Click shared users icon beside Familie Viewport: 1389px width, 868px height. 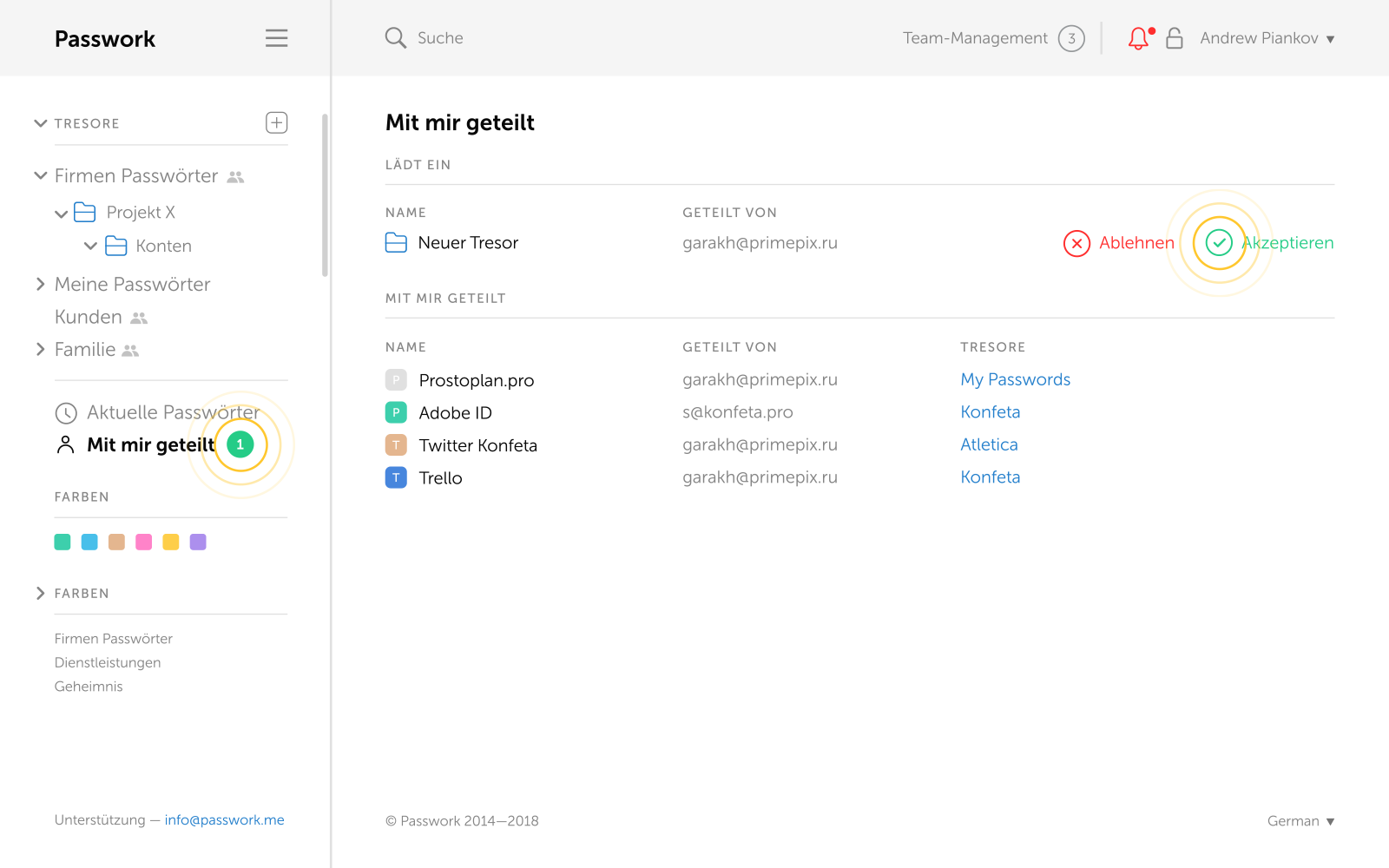click(130, 351)
